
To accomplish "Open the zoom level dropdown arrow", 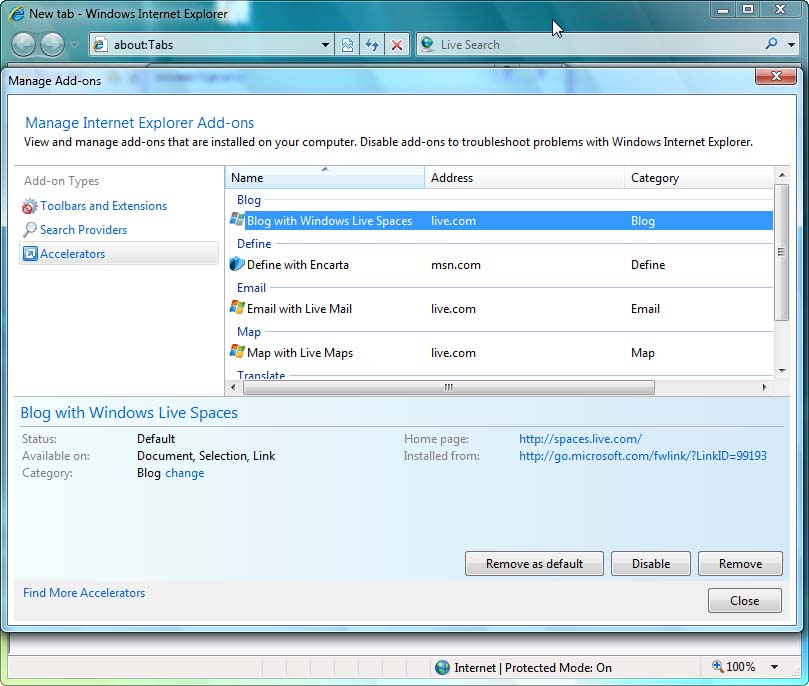I will pos(774,667).
